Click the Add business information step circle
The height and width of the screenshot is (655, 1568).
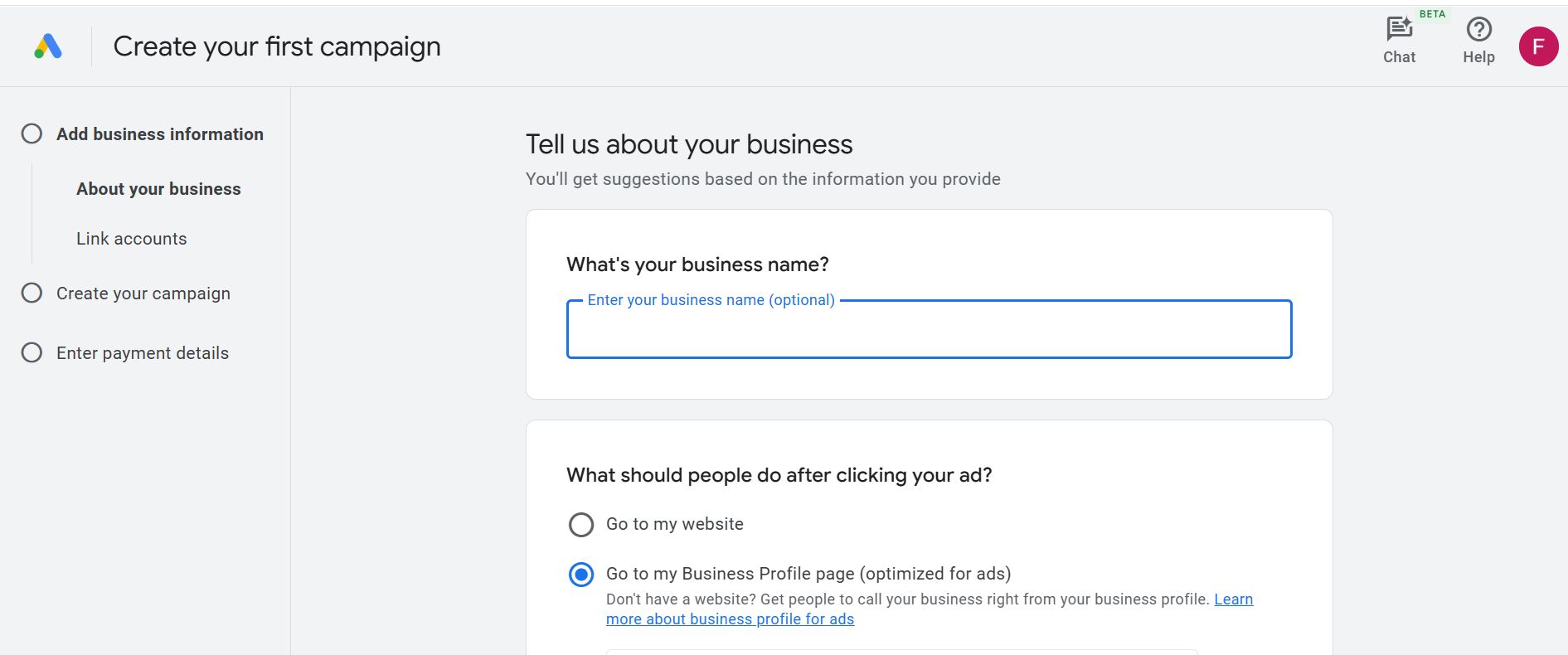coord(32,133)
